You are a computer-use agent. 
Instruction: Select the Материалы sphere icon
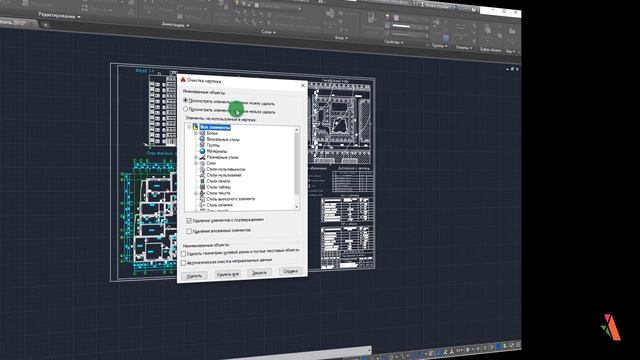pyautogui.click(x=202, y=151)
